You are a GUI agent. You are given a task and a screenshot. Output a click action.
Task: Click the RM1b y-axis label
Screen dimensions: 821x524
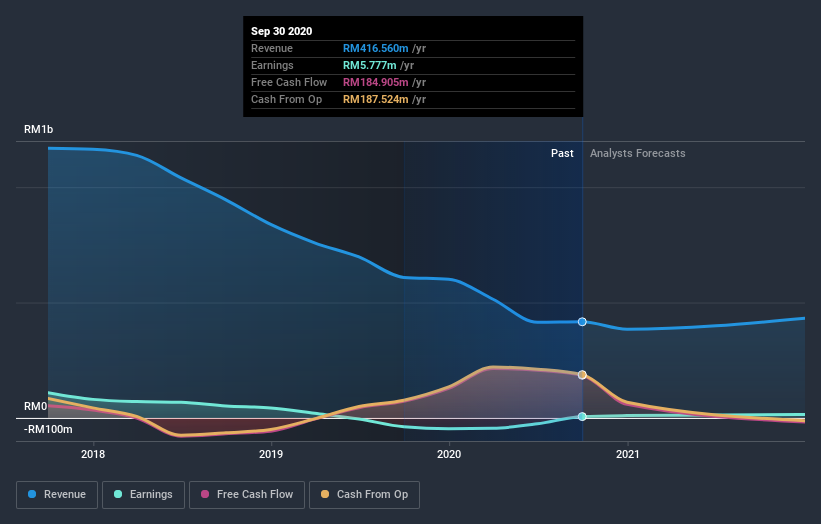[x=38, y=129]
